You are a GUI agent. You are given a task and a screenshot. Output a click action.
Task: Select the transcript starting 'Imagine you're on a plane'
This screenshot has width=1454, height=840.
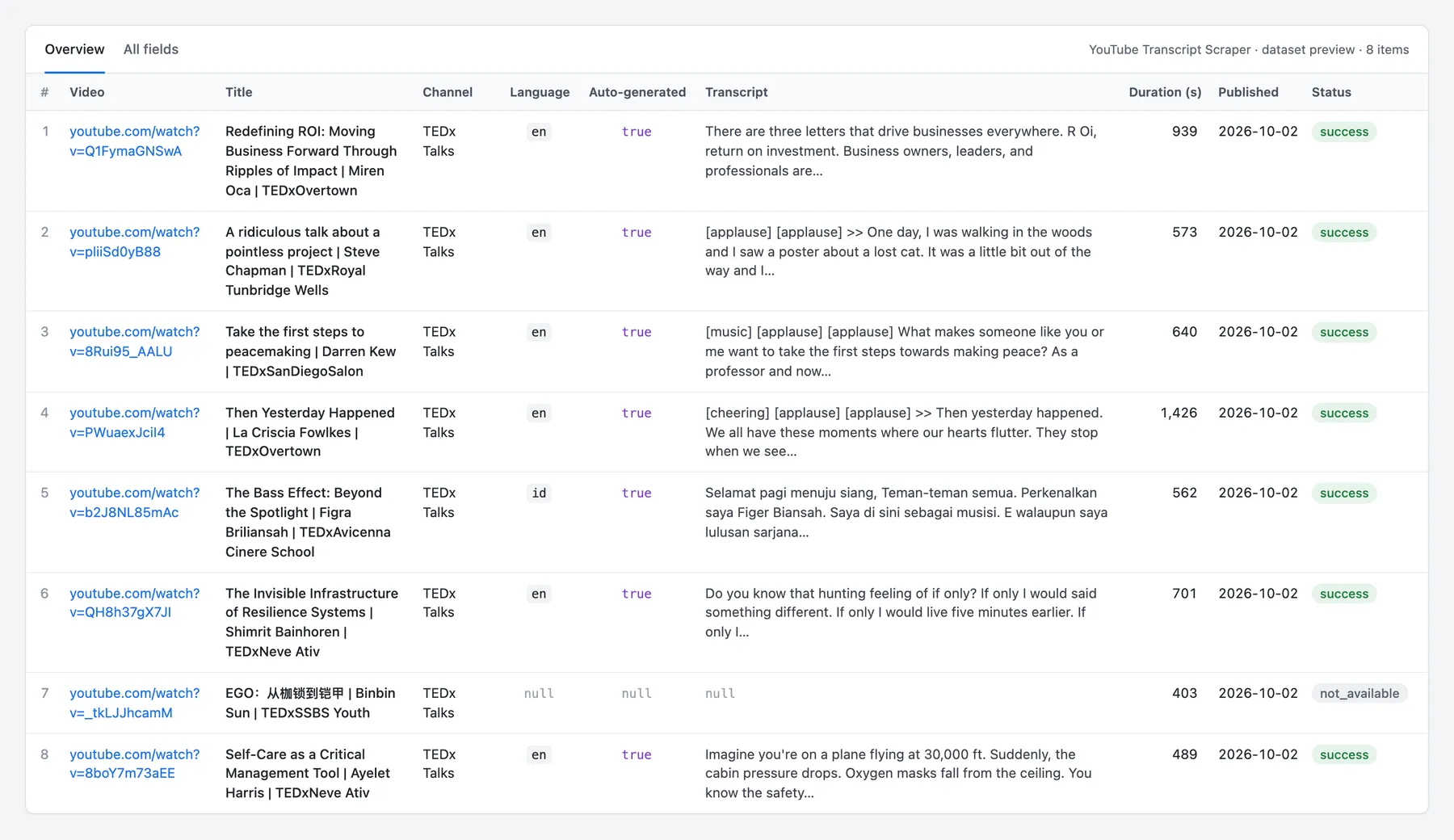coord(898,773)
